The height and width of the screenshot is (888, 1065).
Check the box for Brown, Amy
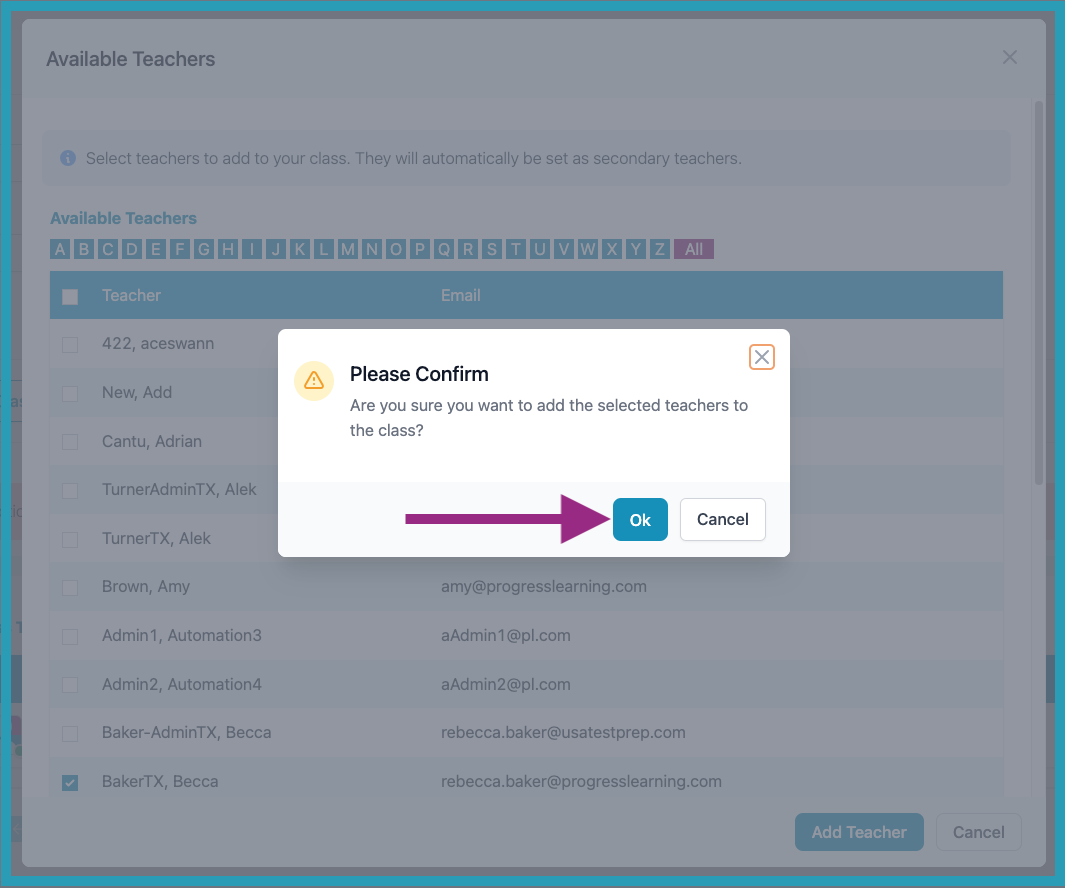pyautogui.click(x=70, y=588)
